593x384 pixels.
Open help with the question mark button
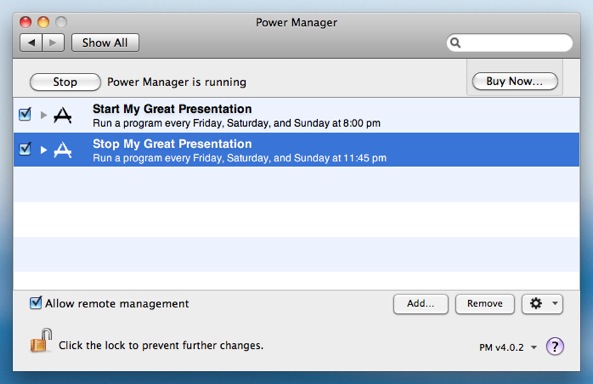click(555, 346)
